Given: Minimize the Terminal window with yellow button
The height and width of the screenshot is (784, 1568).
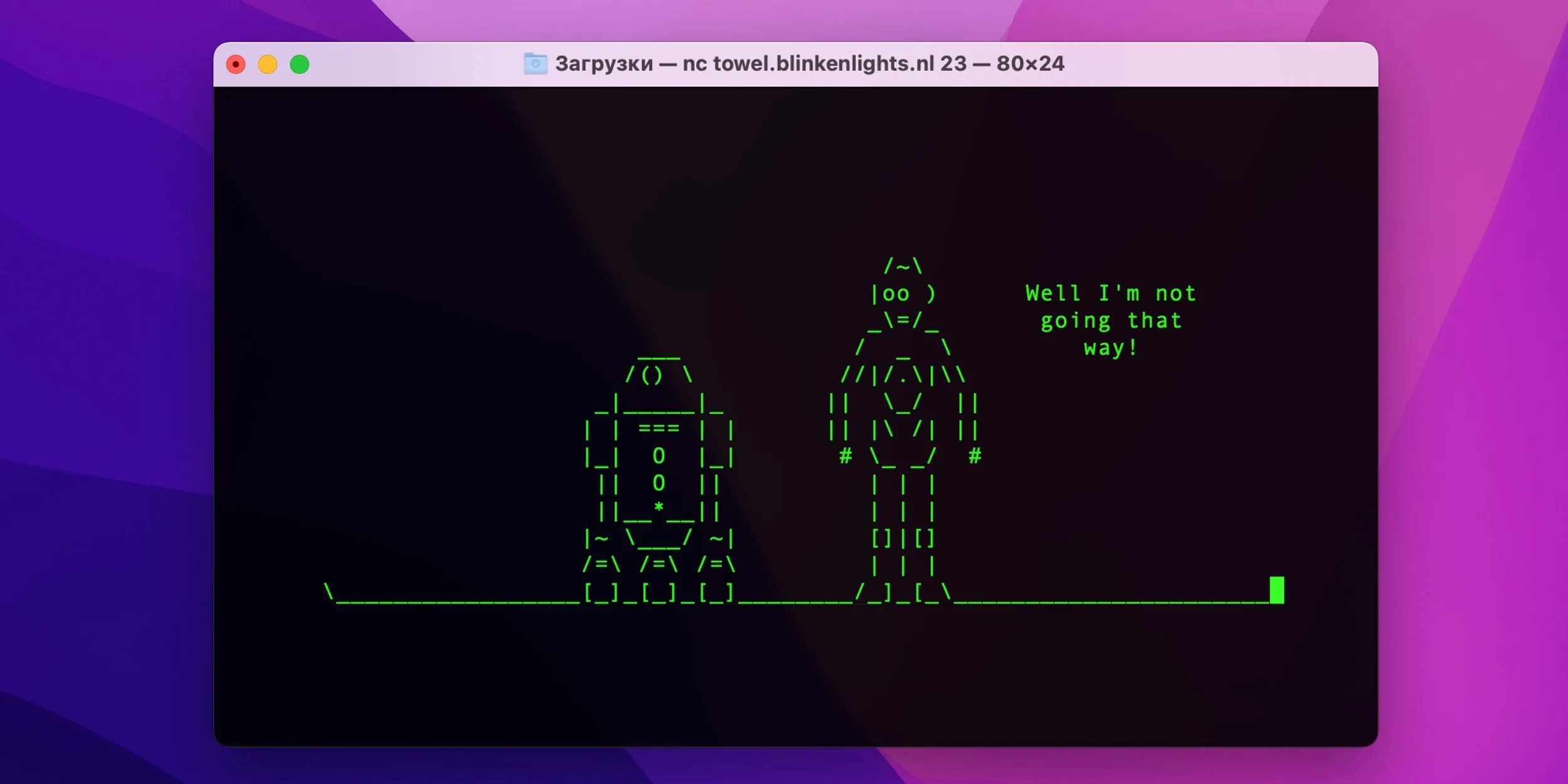Looking at the screenshot, I should (268, 65).
